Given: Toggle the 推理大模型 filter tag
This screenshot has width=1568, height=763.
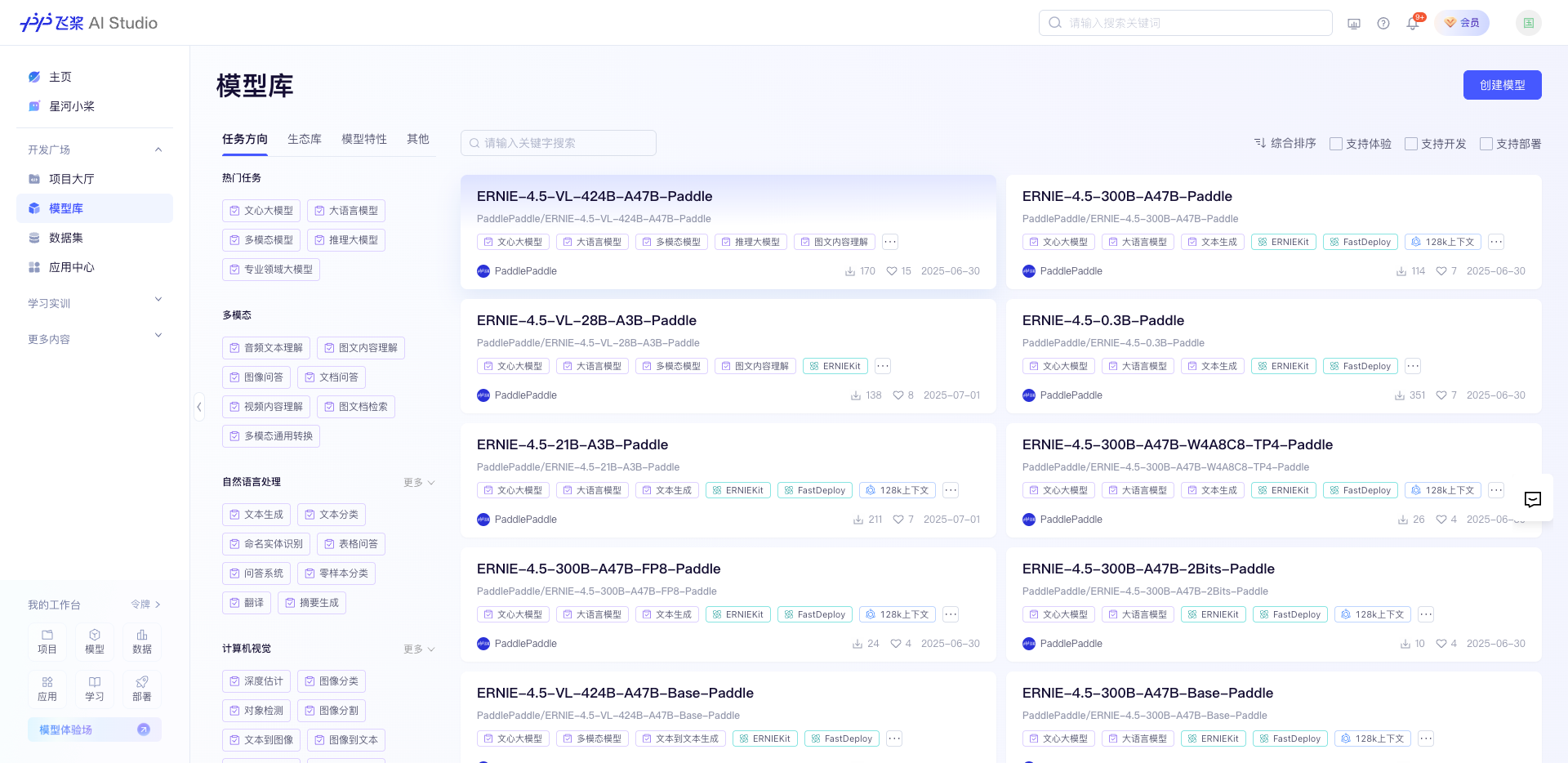Looking at the screenshot, I should pos(346,240).
